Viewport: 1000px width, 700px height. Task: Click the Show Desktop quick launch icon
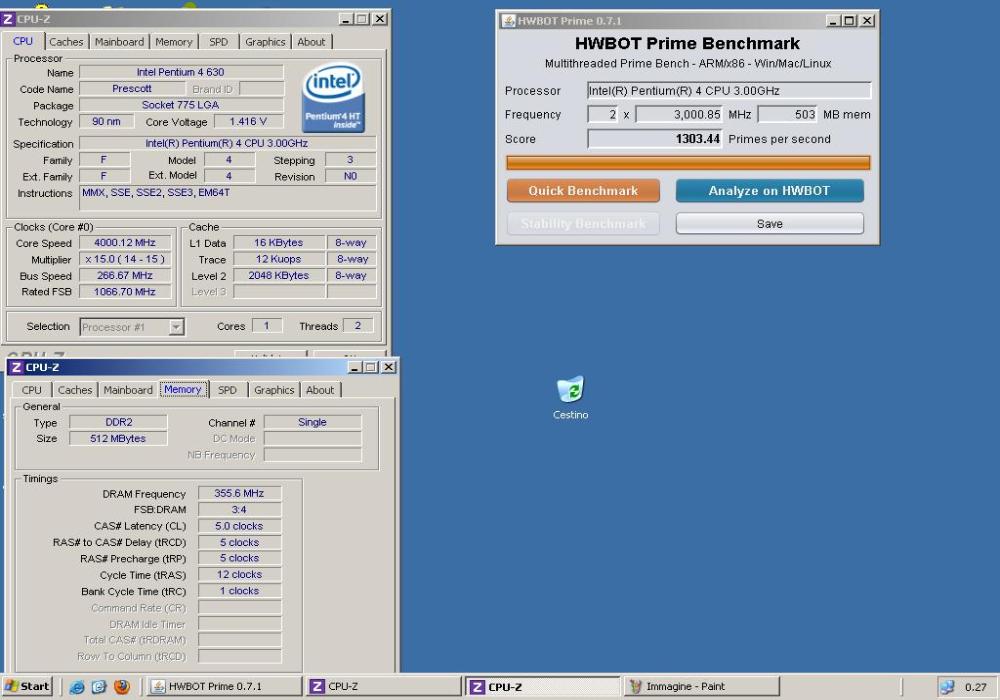[99, 687]
